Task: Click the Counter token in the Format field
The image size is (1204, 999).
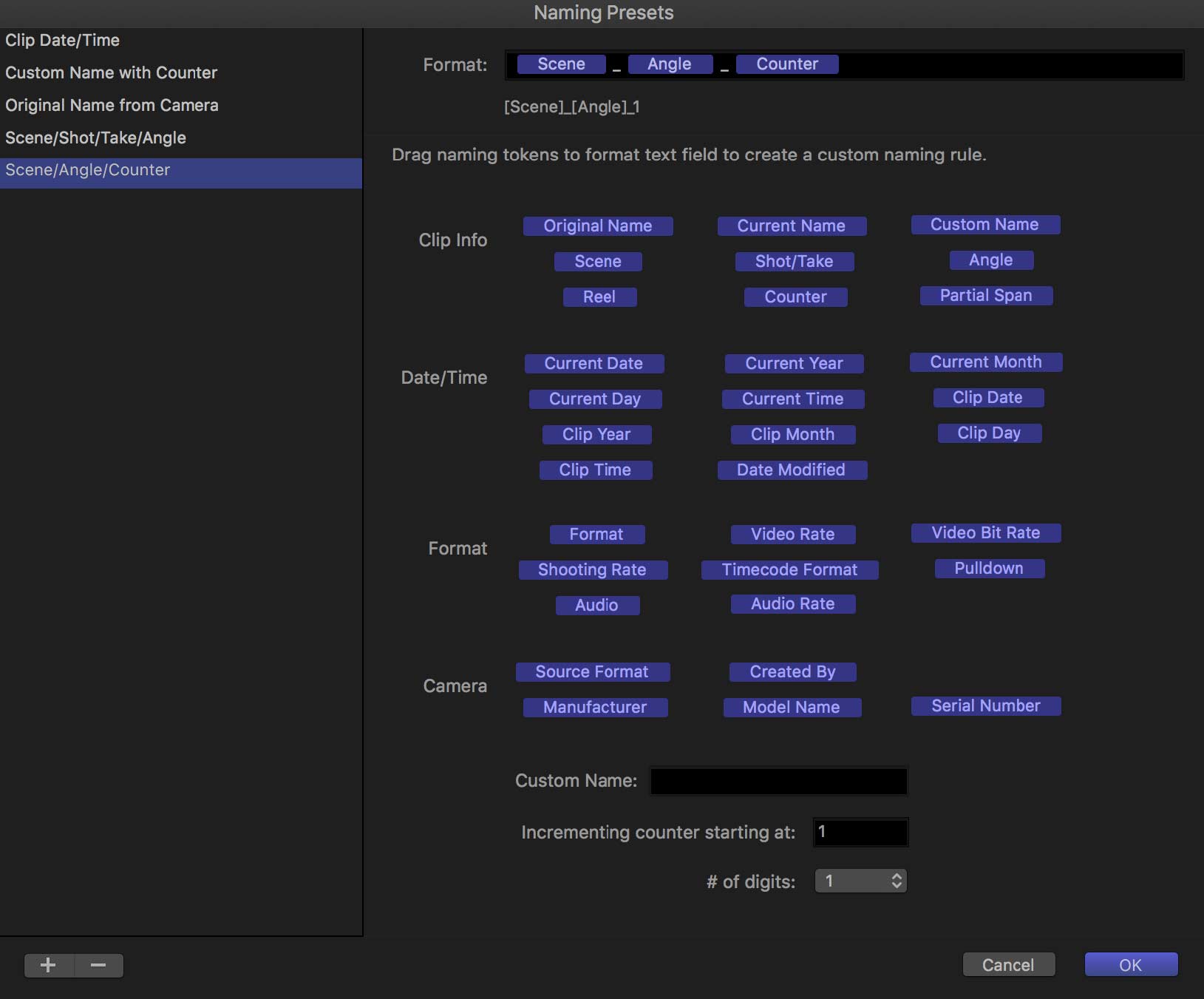Action: (x=787, y=64)
